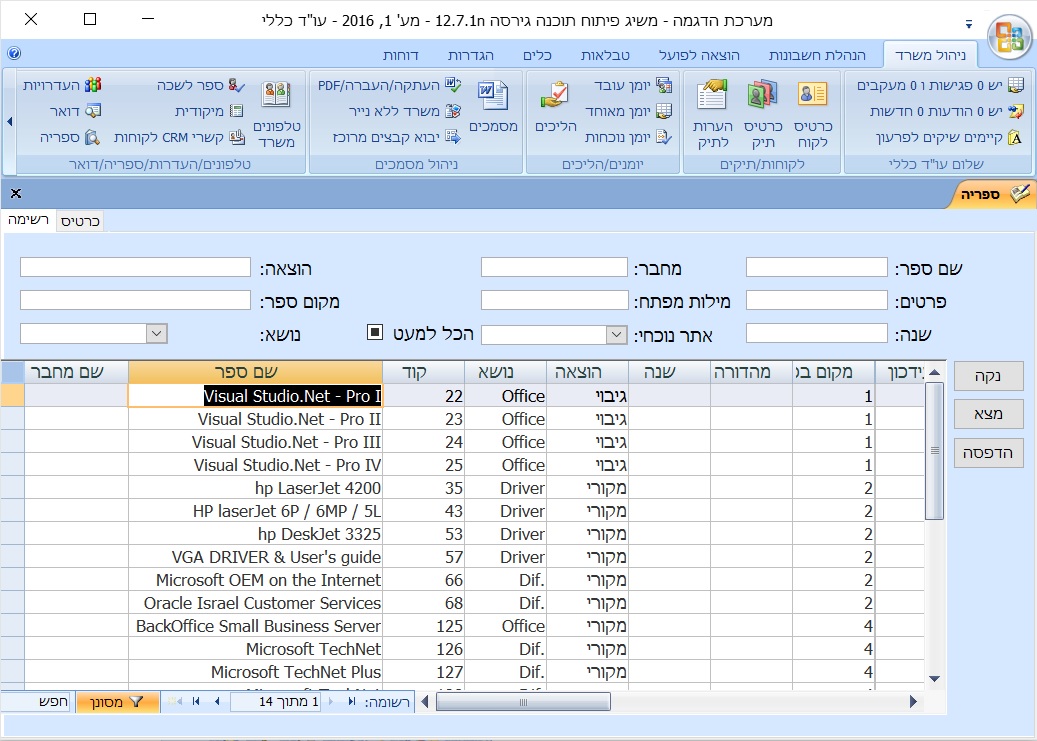Image resolution: width=1037 pixels, height=741 pixels.
Task: Click the ספר לשכה bar directory icon
Action: [x=237, y=85]
